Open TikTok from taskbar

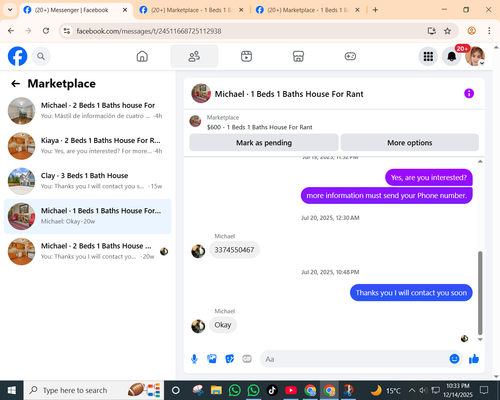click(x=272, y=390)
